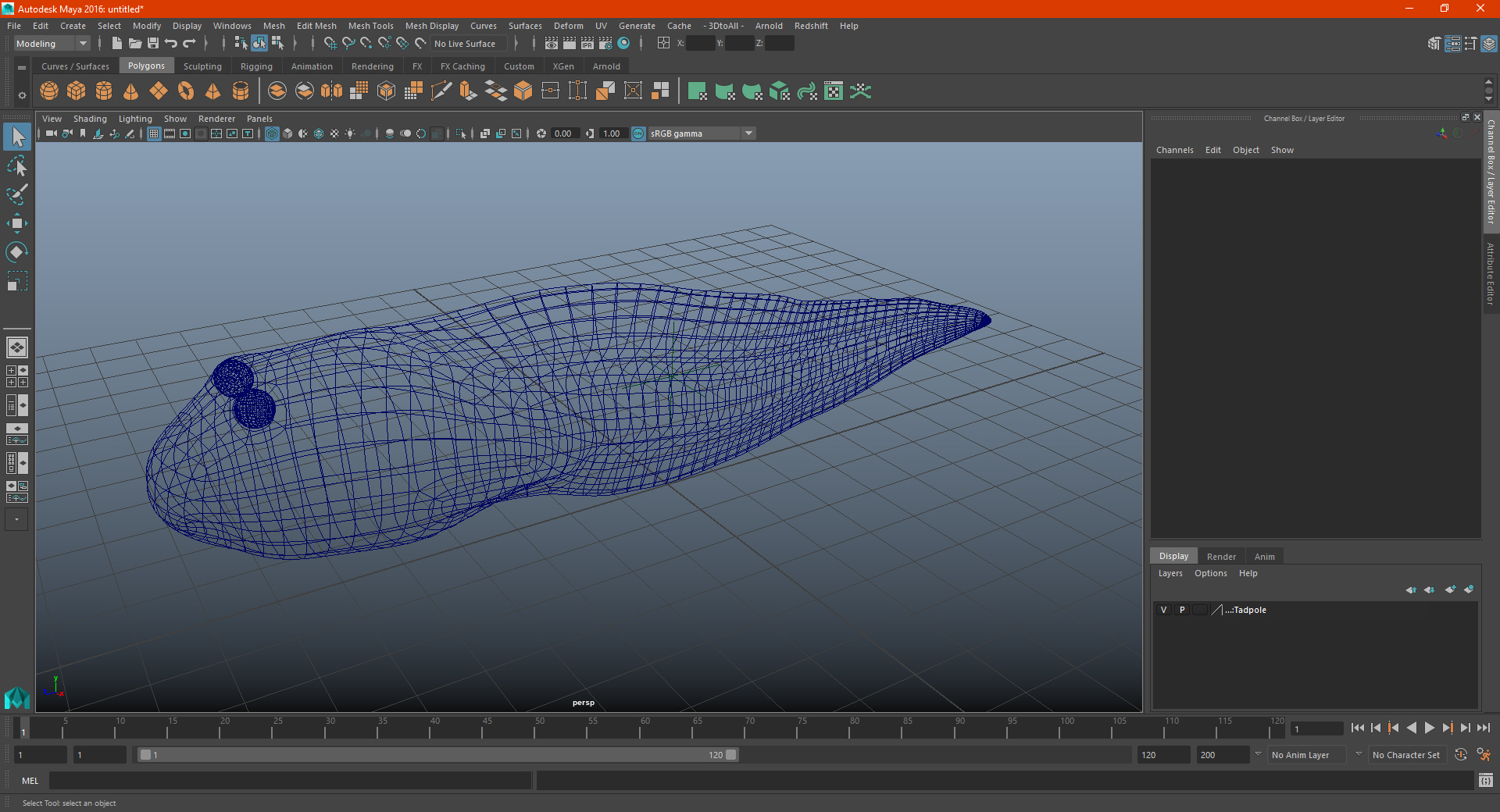Open the Layers menu in Layer Editor

pos(1170,573)
